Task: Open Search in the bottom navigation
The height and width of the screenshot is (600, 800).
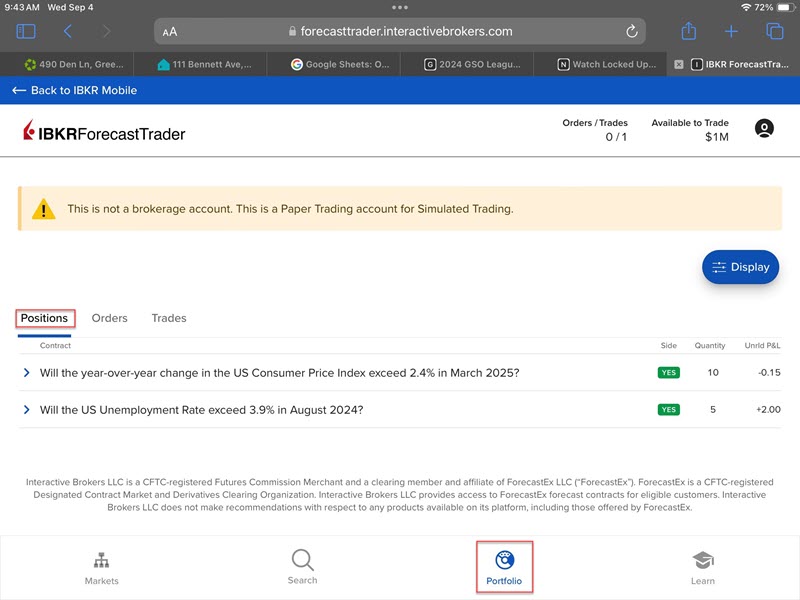Action: point(303,567)
